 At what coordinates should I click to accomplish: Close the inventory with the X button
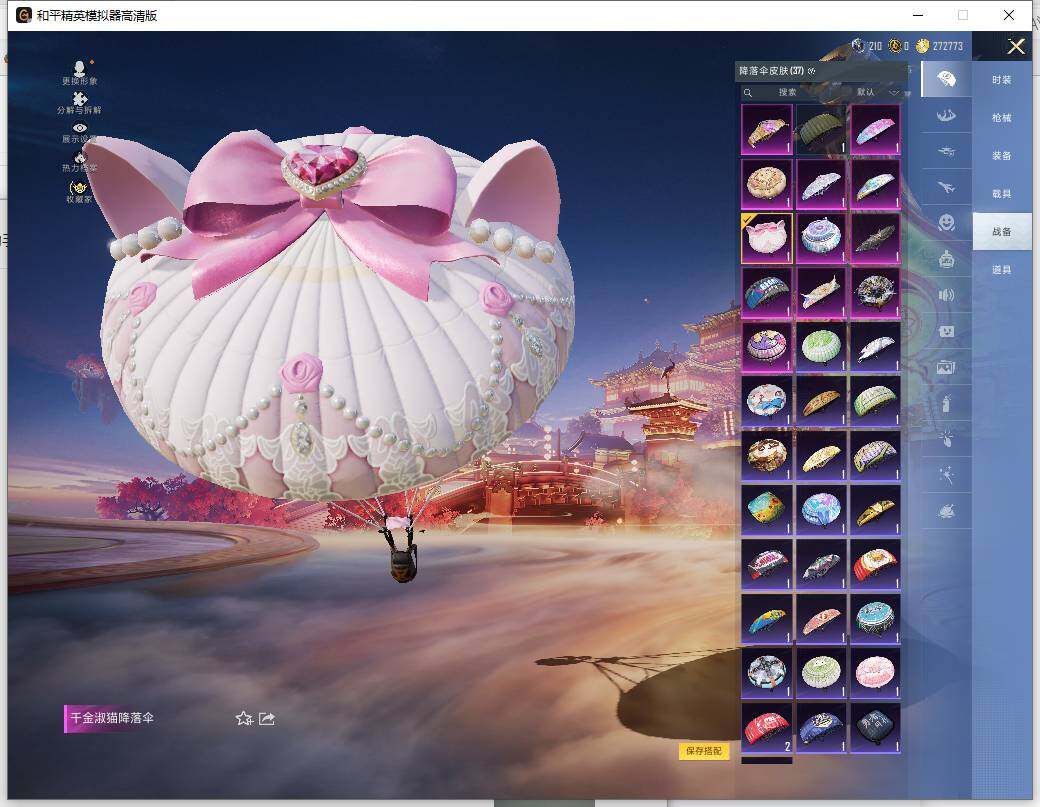[x=1016, y=46]
